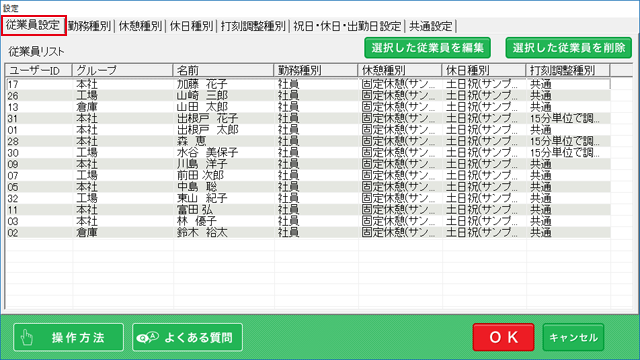Go to the 共通設定 tab
The width and height of the screenshot is (640, 360).
click(431, 26)
